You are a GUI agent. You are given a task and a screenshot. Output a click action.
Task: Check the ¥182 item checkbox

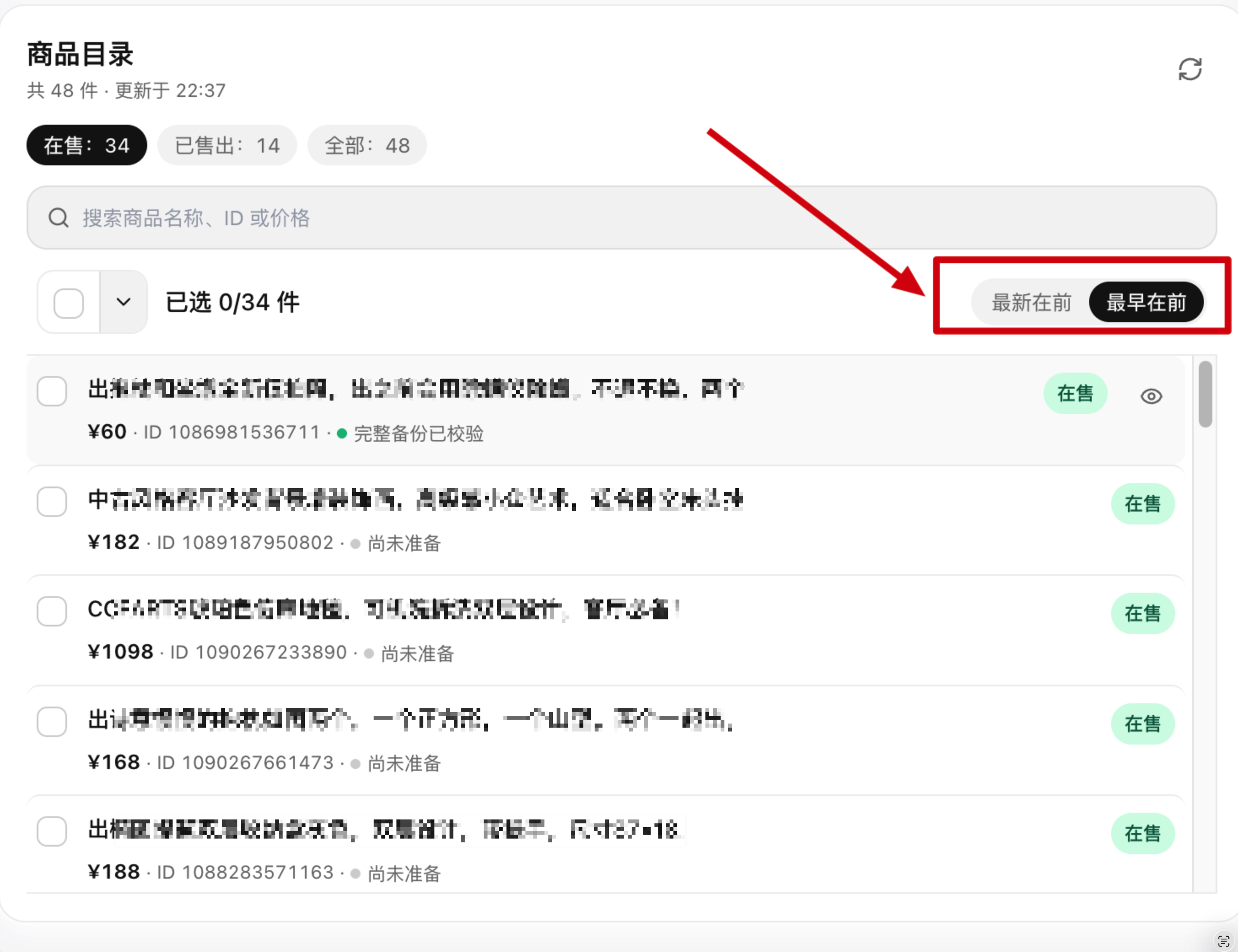pos(51,501)
